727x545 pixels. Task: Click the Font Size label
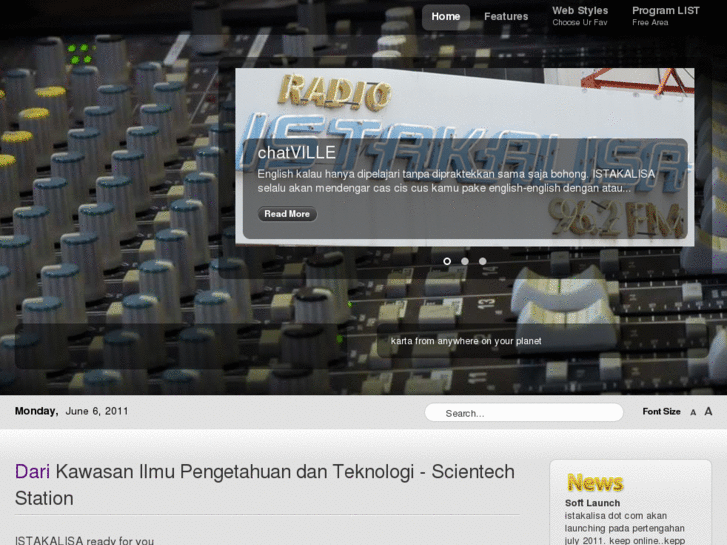(661, 411)
